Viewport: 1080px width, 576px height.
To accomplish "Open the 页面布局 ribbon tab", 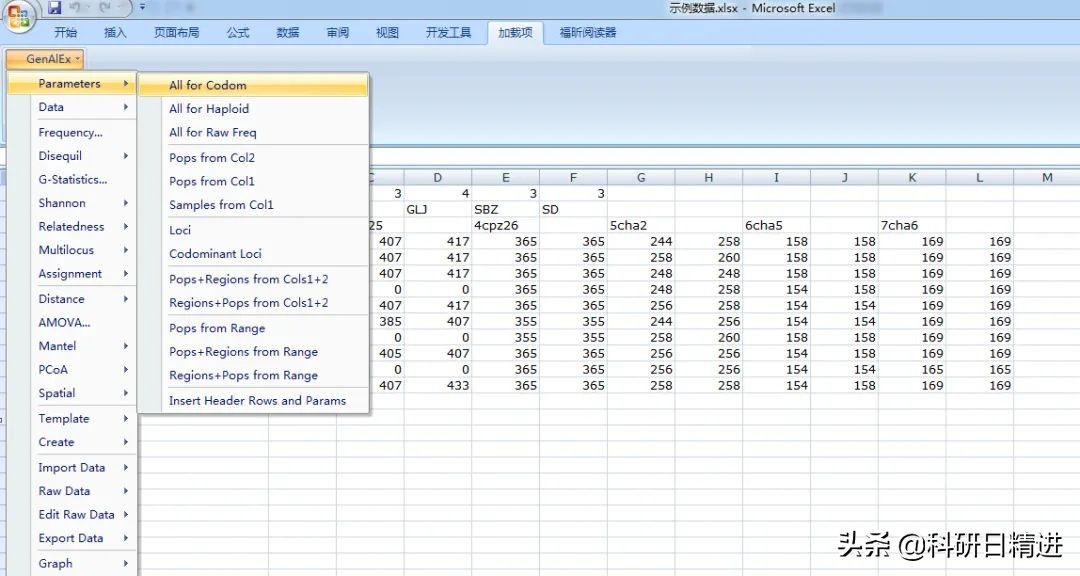I will [176, 32].
